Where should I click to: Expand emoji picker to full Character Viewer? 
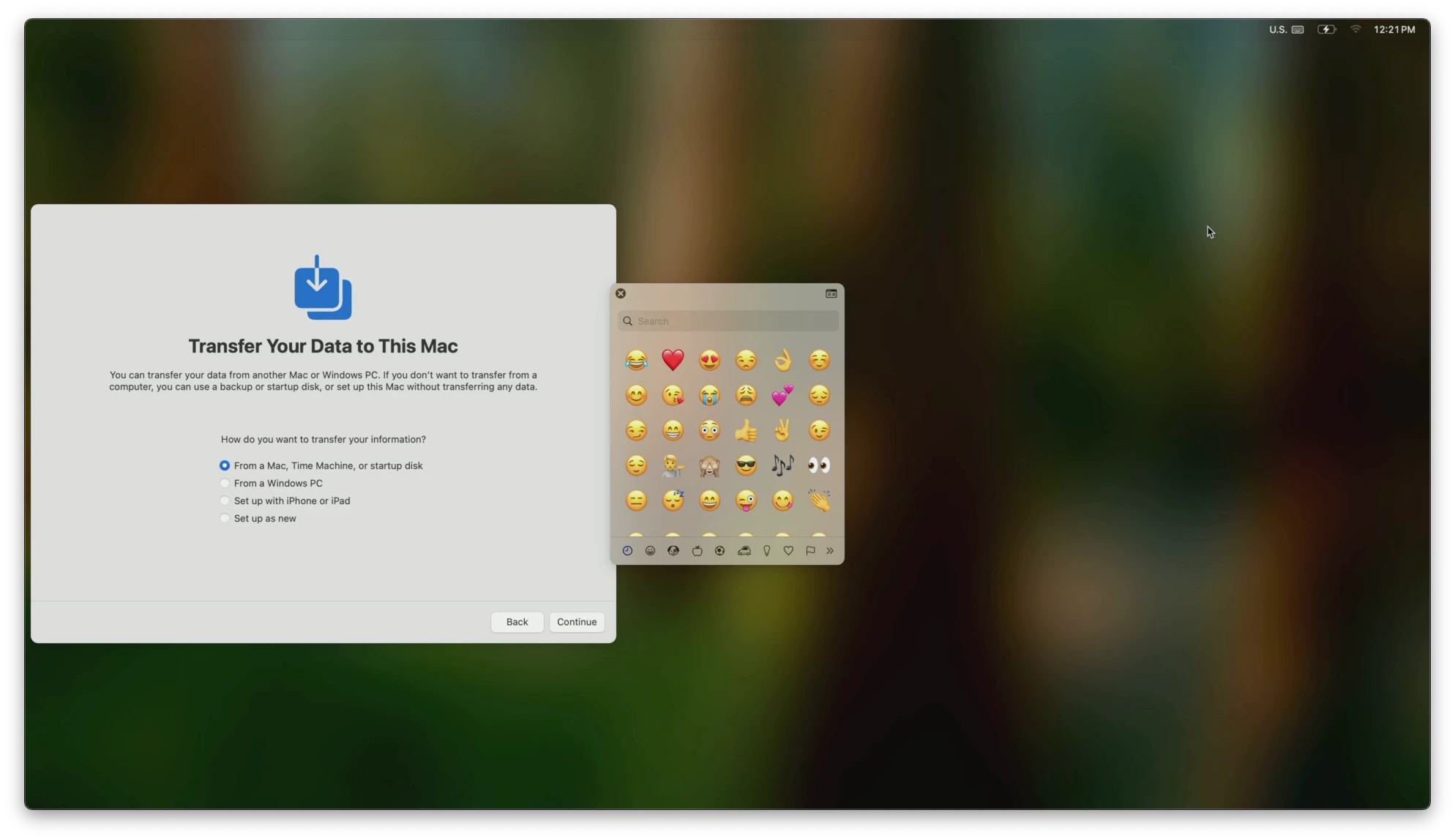click(x=831, y=293)
